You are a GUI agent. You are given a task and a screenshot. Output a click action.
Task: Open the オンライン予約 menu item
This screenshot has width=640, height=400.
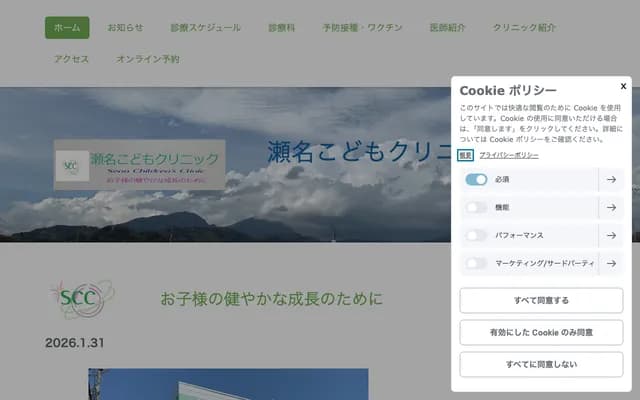pos(147,59)
